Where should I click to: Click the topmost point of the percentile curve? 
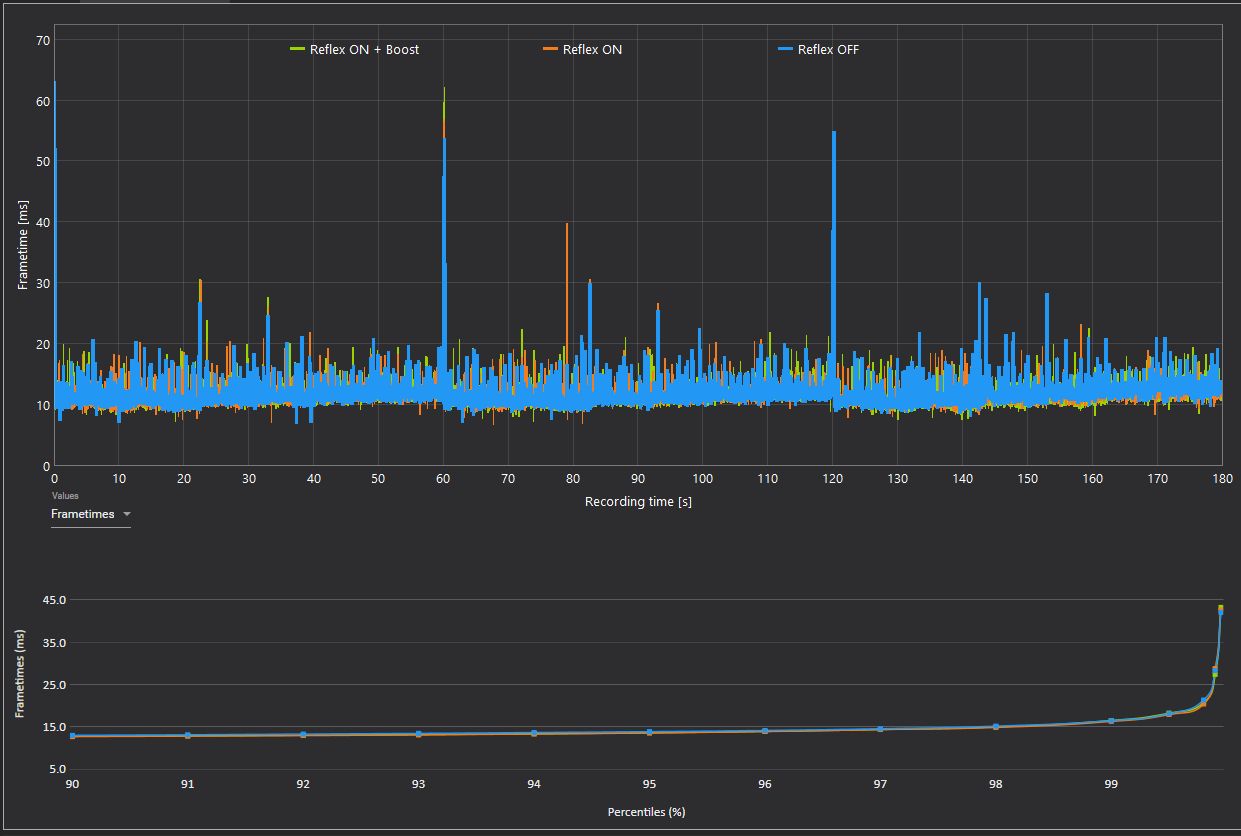1221,608
